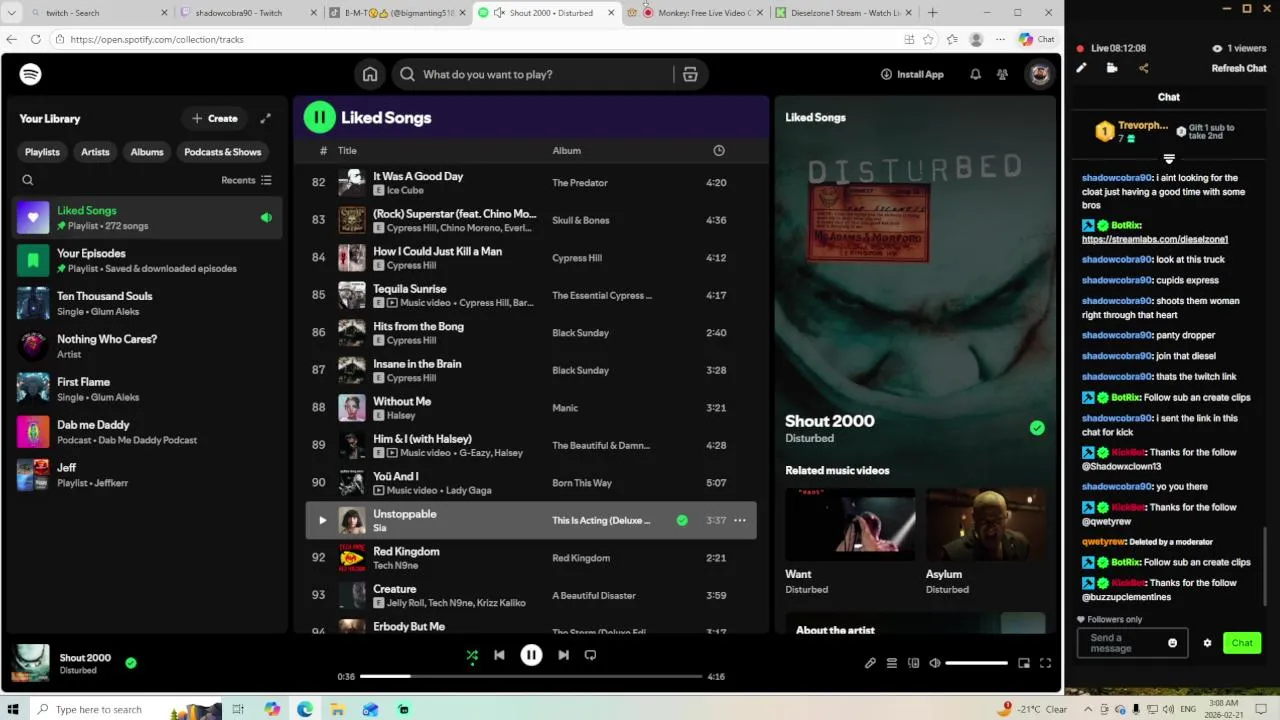Open the Asylum related music video thumbnail
1280x720 pixels.
pyautogui.click(x=985, y=522)
